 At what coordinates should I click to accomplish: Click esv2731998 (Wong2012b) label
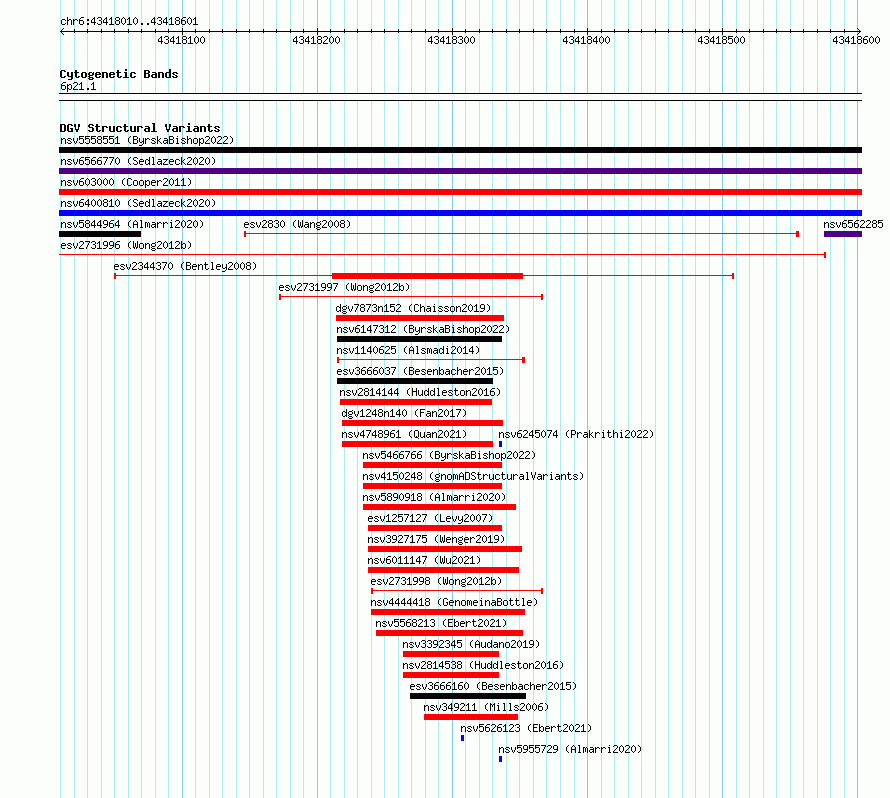[x=436, y=581]
